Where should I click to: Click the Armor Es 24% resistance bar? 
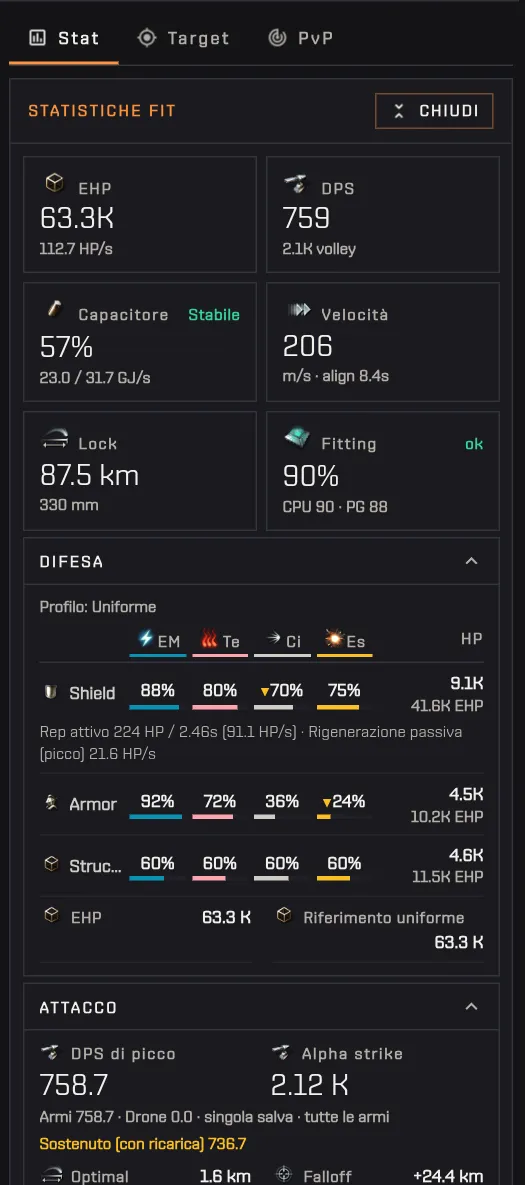coord(344,817)
